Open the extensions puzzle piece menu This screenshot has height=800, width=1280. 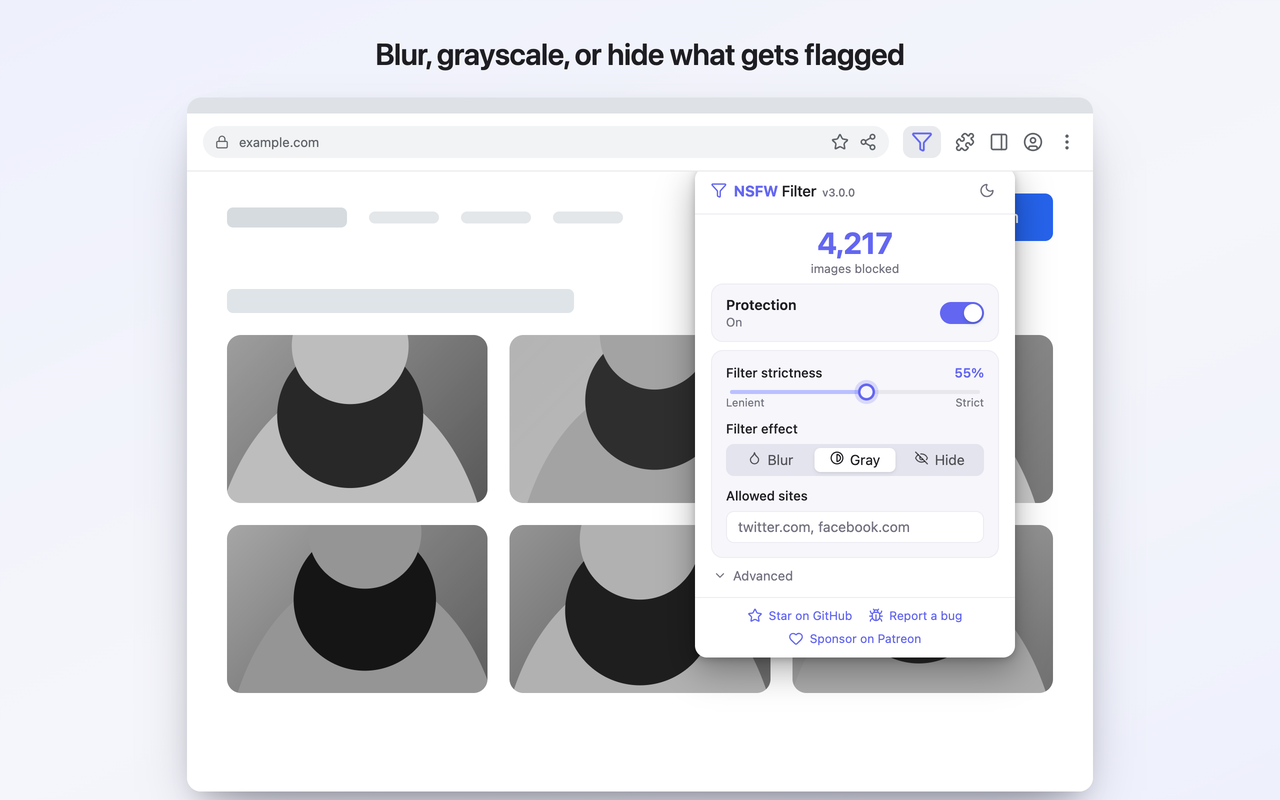965,142
